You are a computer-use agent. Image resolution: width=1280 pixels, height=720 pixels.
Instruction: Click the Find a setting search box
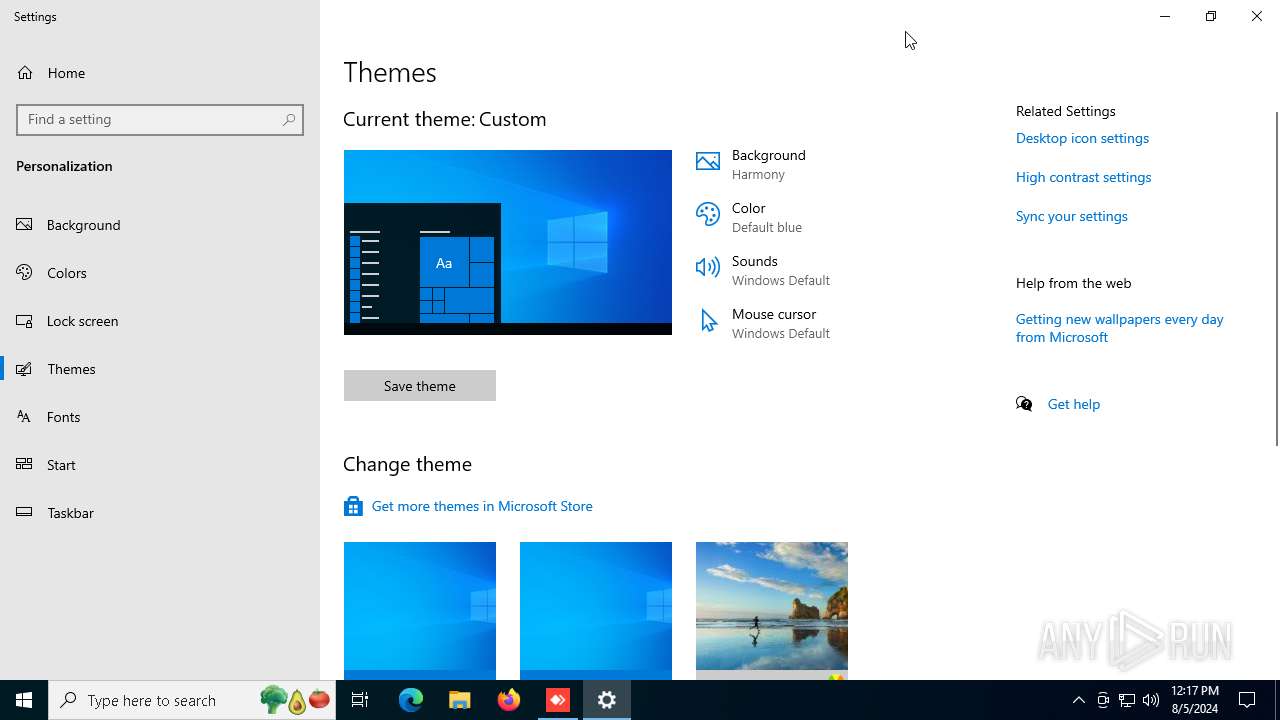pyautogui.click(x=160, y=119)
